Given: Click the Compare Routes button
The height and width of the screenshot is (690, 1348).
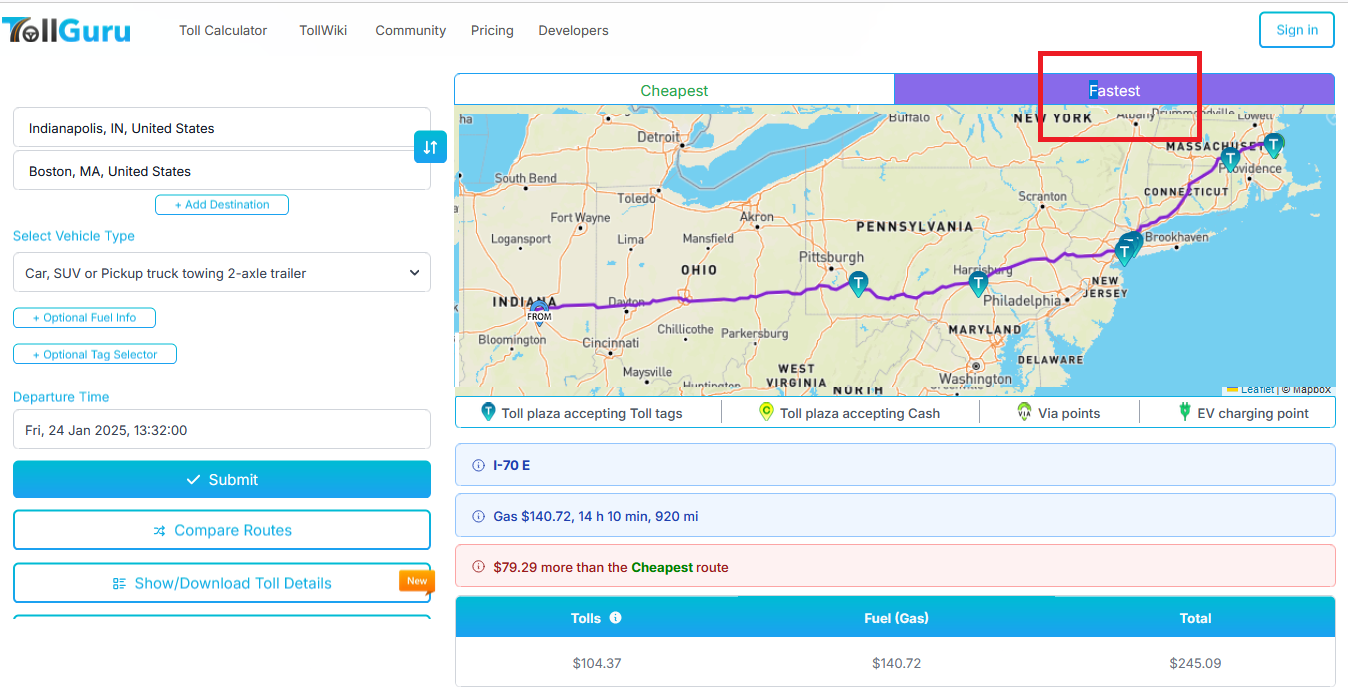Looking at the screenshot, I should [x=222, y=530].
